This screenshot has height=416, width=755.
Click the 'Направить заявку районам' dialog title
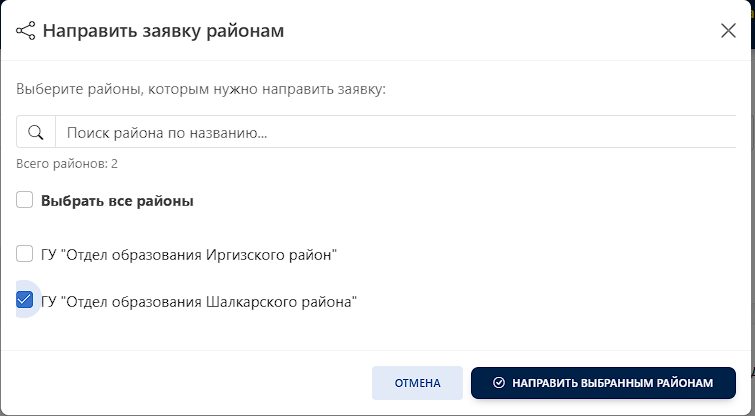click(163, 31)
